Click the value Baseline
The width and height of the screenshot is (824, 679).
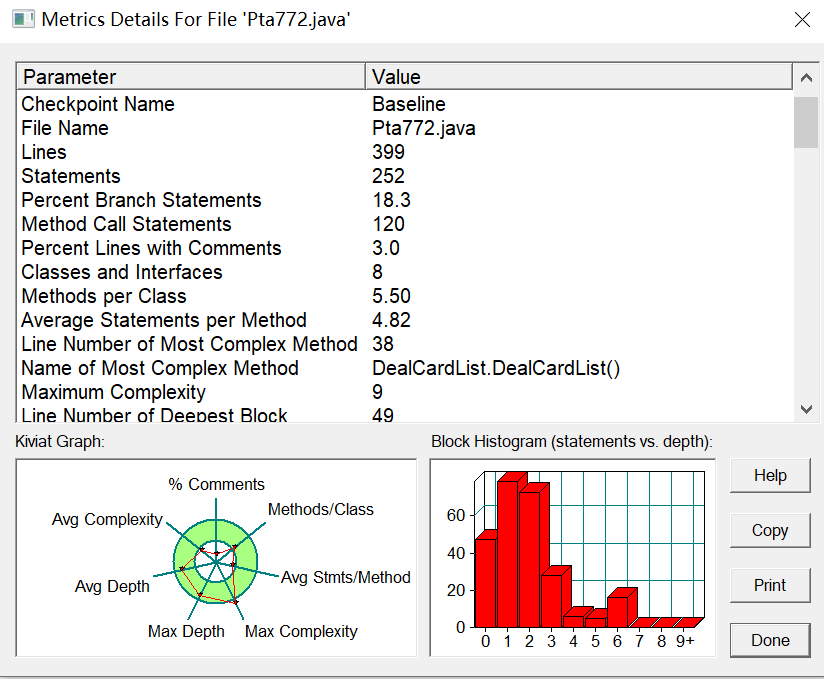409,104
